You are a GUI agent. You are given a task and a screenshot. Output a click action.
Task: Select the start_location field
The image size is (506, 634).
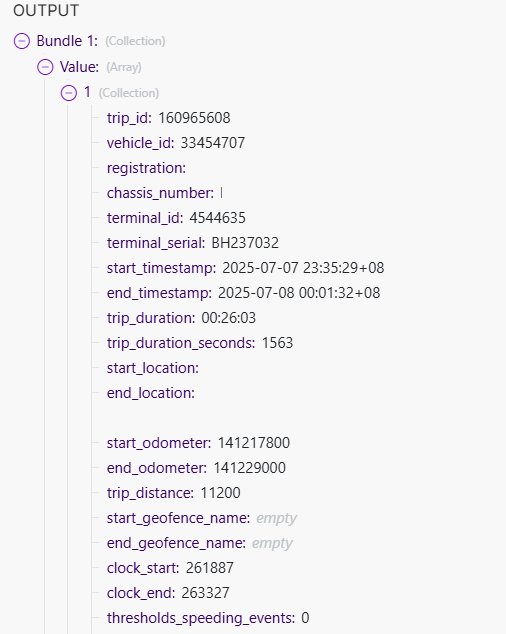(x=153, y=368)
